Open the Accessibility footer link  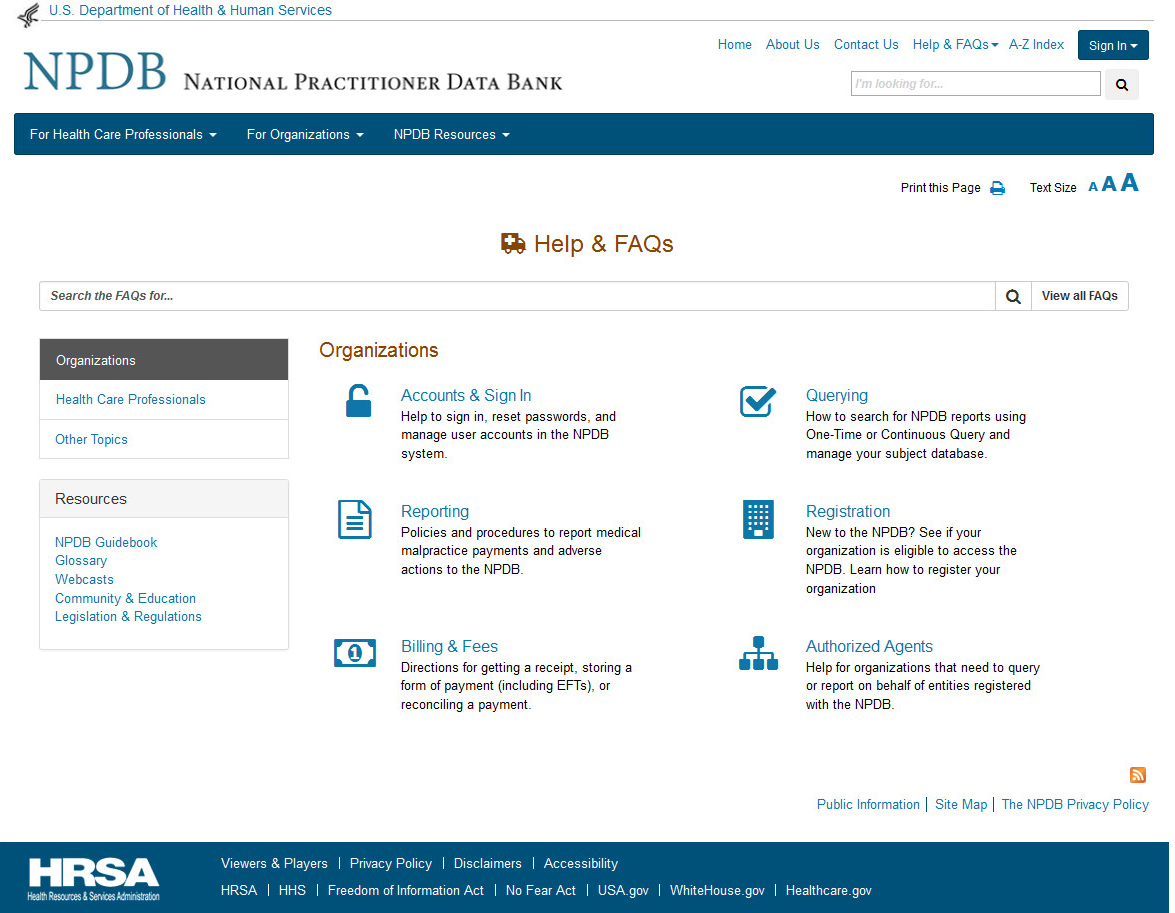[581, 864]
